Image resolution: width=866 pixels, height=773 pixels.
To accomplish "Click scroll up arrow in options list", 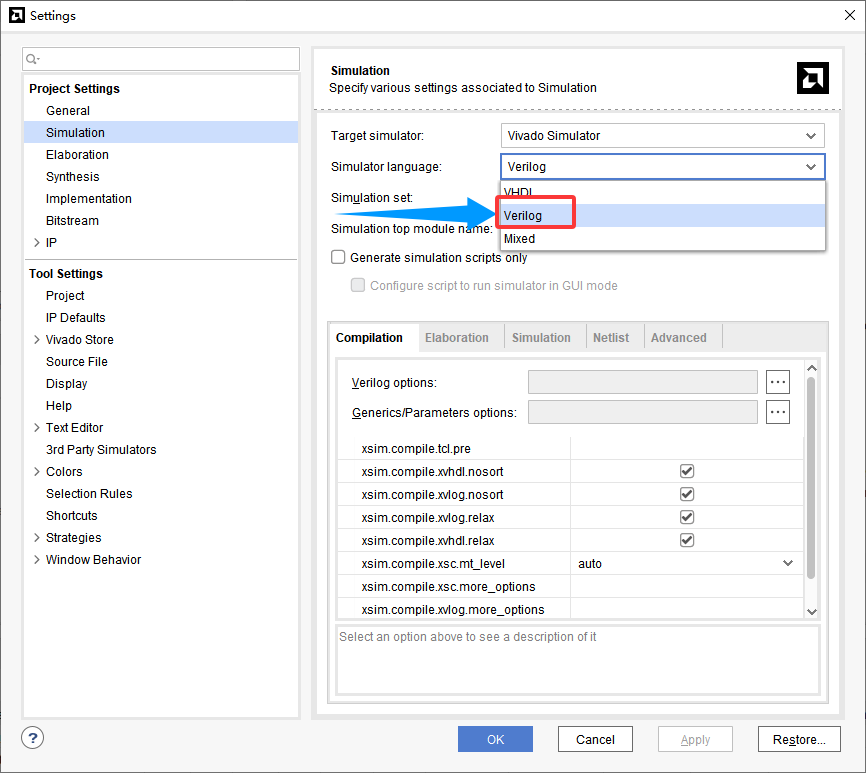I will 811,368.
